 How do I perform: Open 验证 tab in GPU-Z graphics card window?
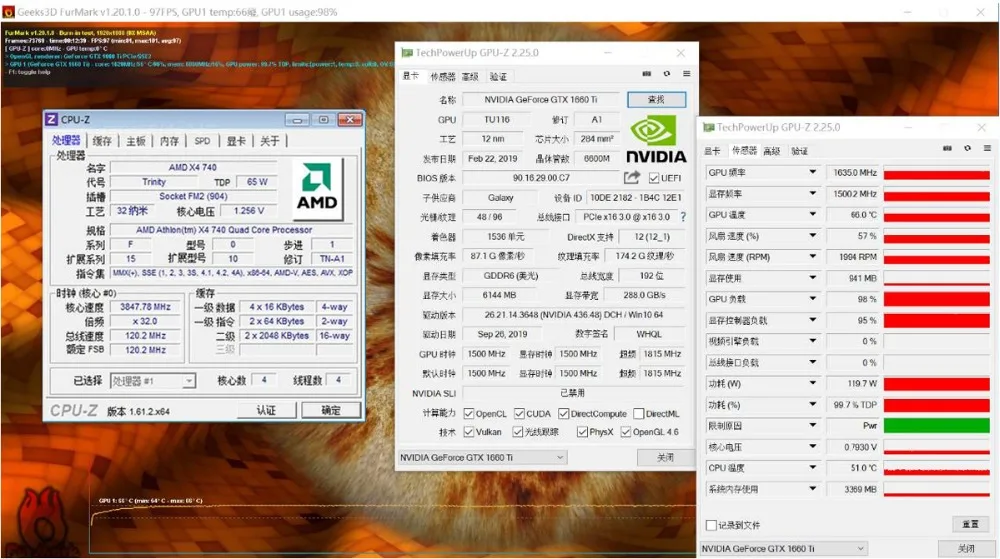click(x=498, y=76)
